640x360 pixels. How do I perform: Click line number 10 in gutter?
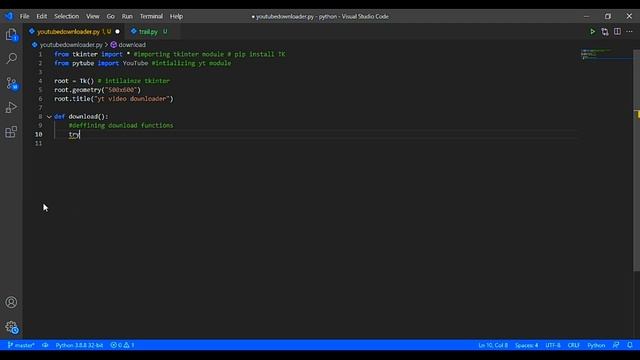pyautogui.click(x=38, y=134)
